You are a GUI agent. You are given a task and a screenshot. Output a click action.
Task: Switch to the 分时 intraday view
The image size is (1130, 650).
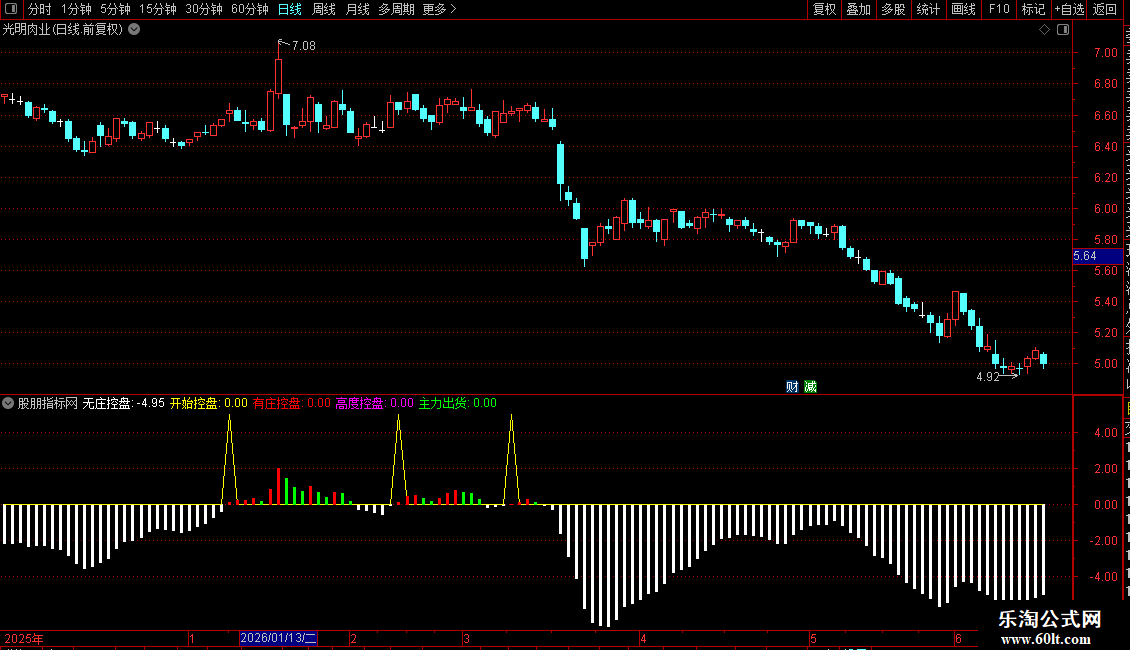pyautogui.click(x=40, y=9)
